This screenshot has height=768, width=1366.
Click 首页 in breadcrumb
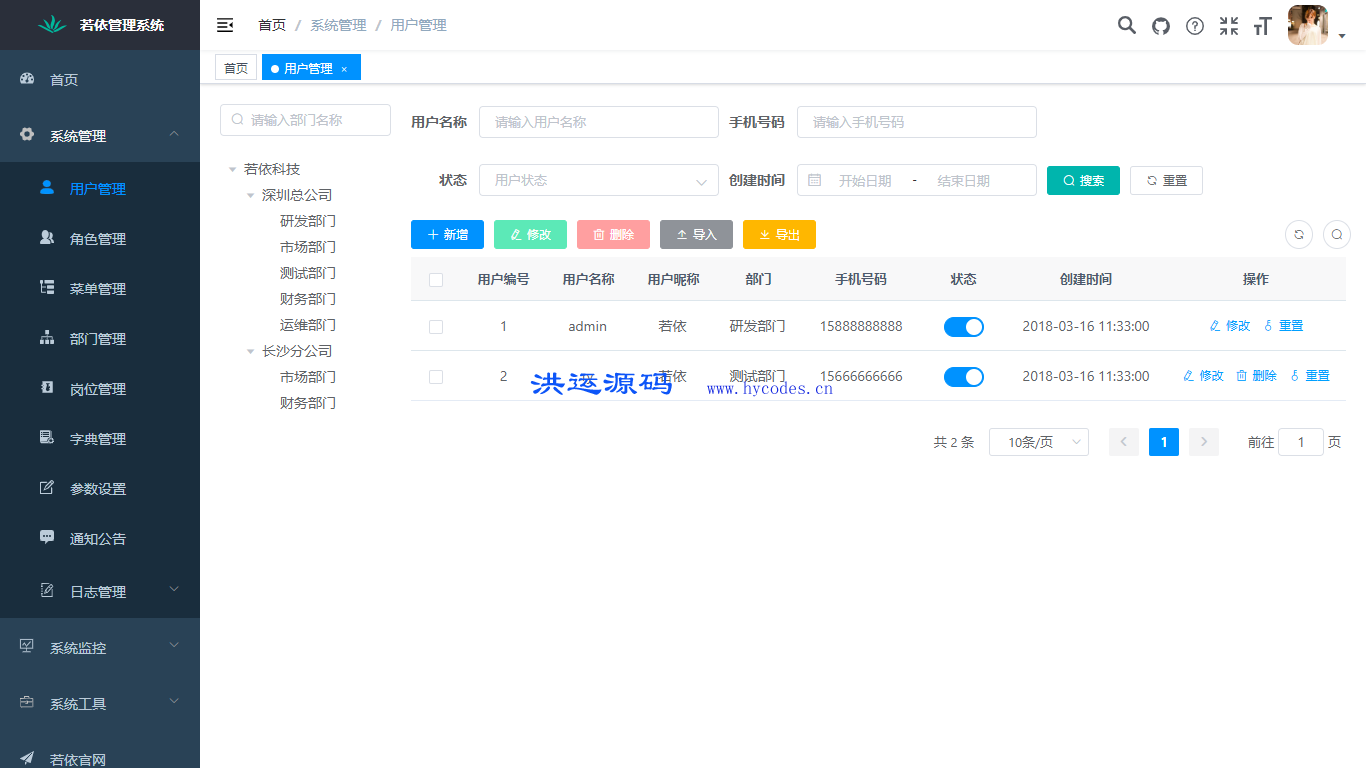point(272,25)
